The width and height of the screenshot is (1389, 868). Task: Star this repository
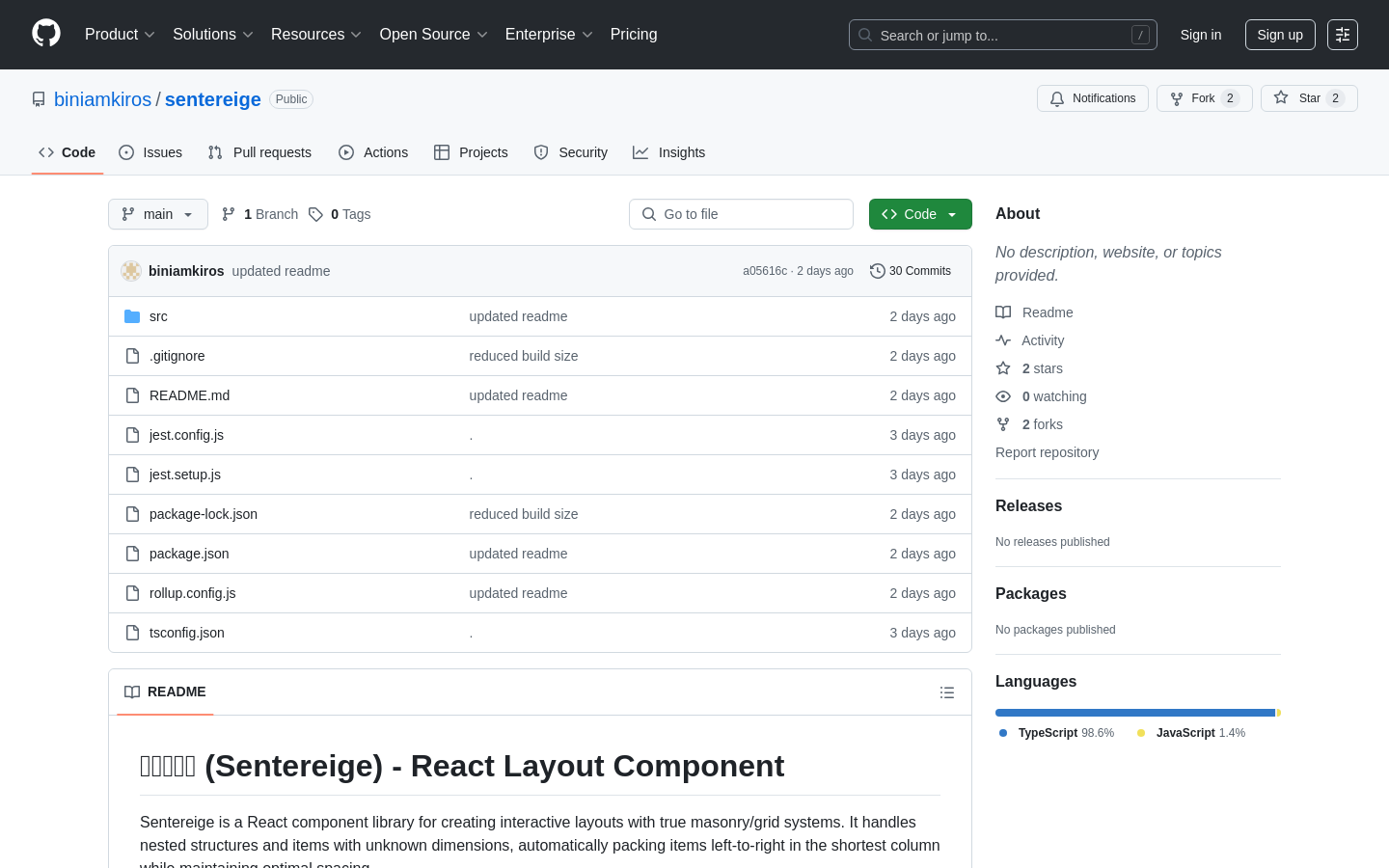(x=1309, y=98)
